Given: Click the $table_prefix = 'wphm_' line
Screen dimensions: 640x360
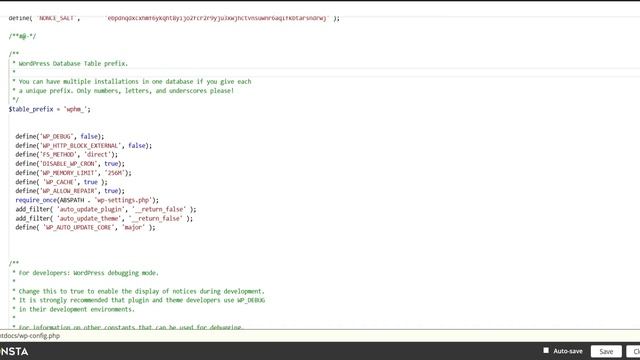Looking at the screenshot, I should click(x=49, y=109).
